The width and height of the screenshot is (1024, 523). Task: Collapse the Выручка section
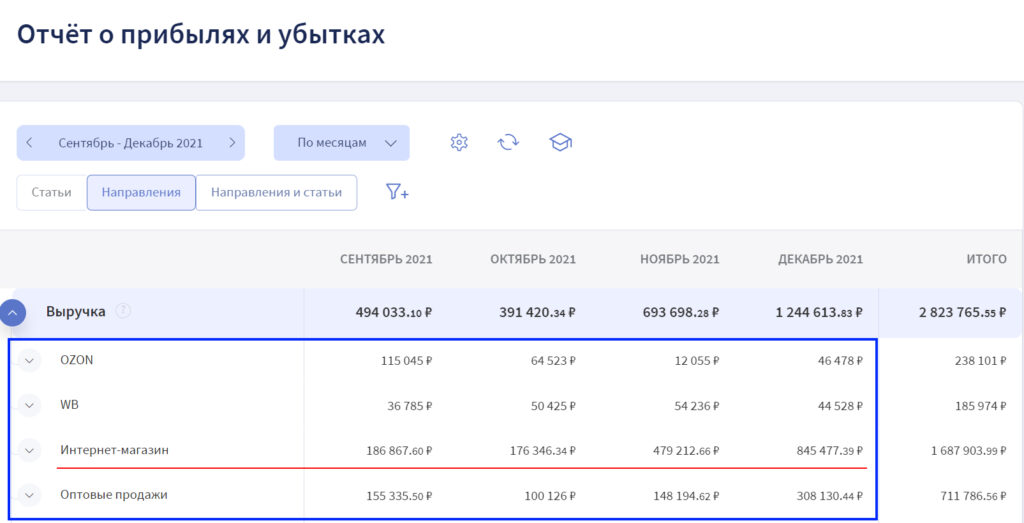point(13,313)
